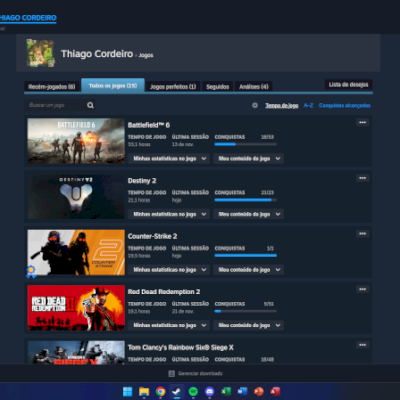
Task: Open the Lista de desejos tab
Action: 348,85
